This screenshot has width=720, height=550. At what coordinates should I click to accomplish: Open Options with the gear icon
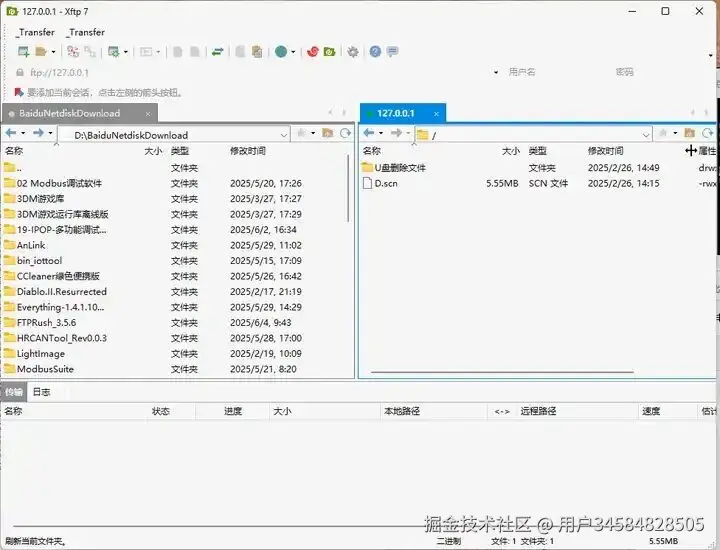(x=353, y=52)
